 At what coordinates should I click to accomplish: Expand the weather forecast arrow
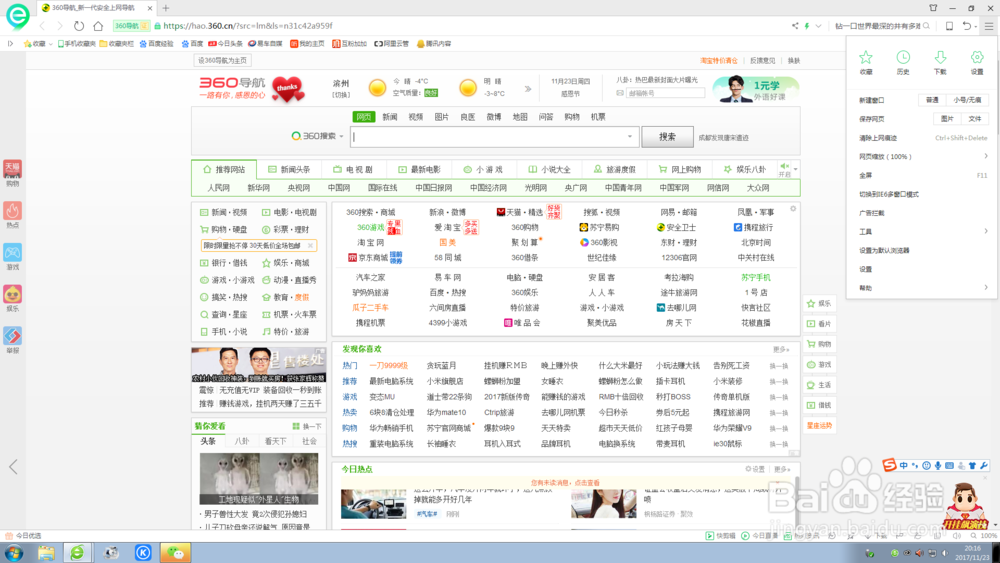pyautogui.click(x=528, y=89)
